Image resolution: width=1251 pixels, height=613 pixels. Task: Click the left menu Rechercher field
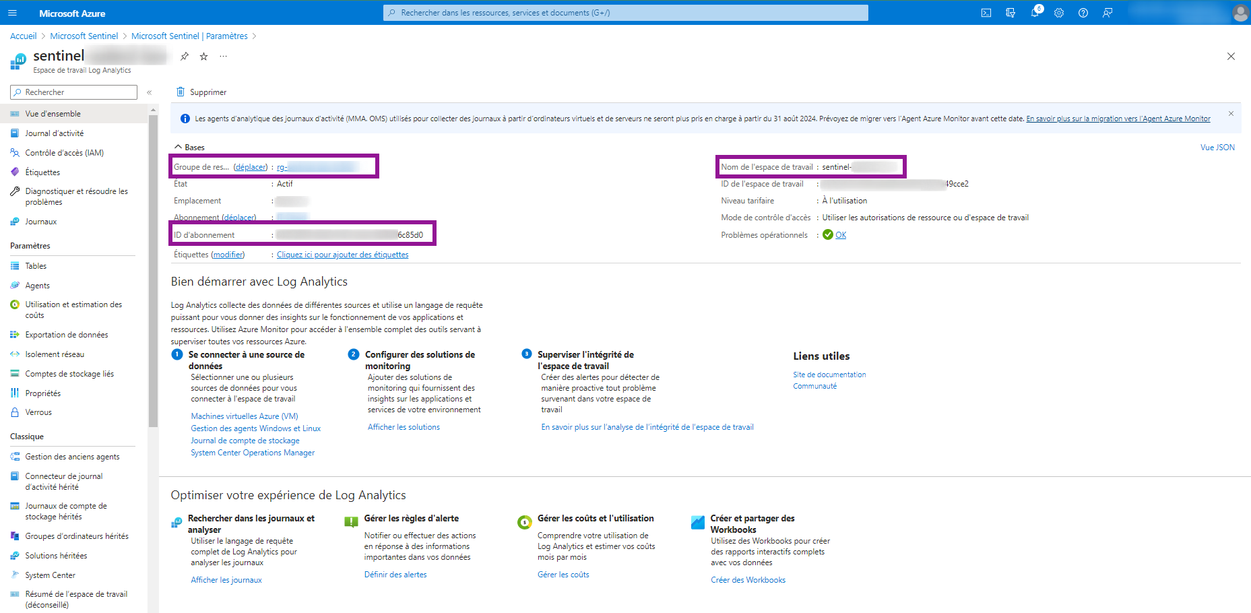click(72, 92)
